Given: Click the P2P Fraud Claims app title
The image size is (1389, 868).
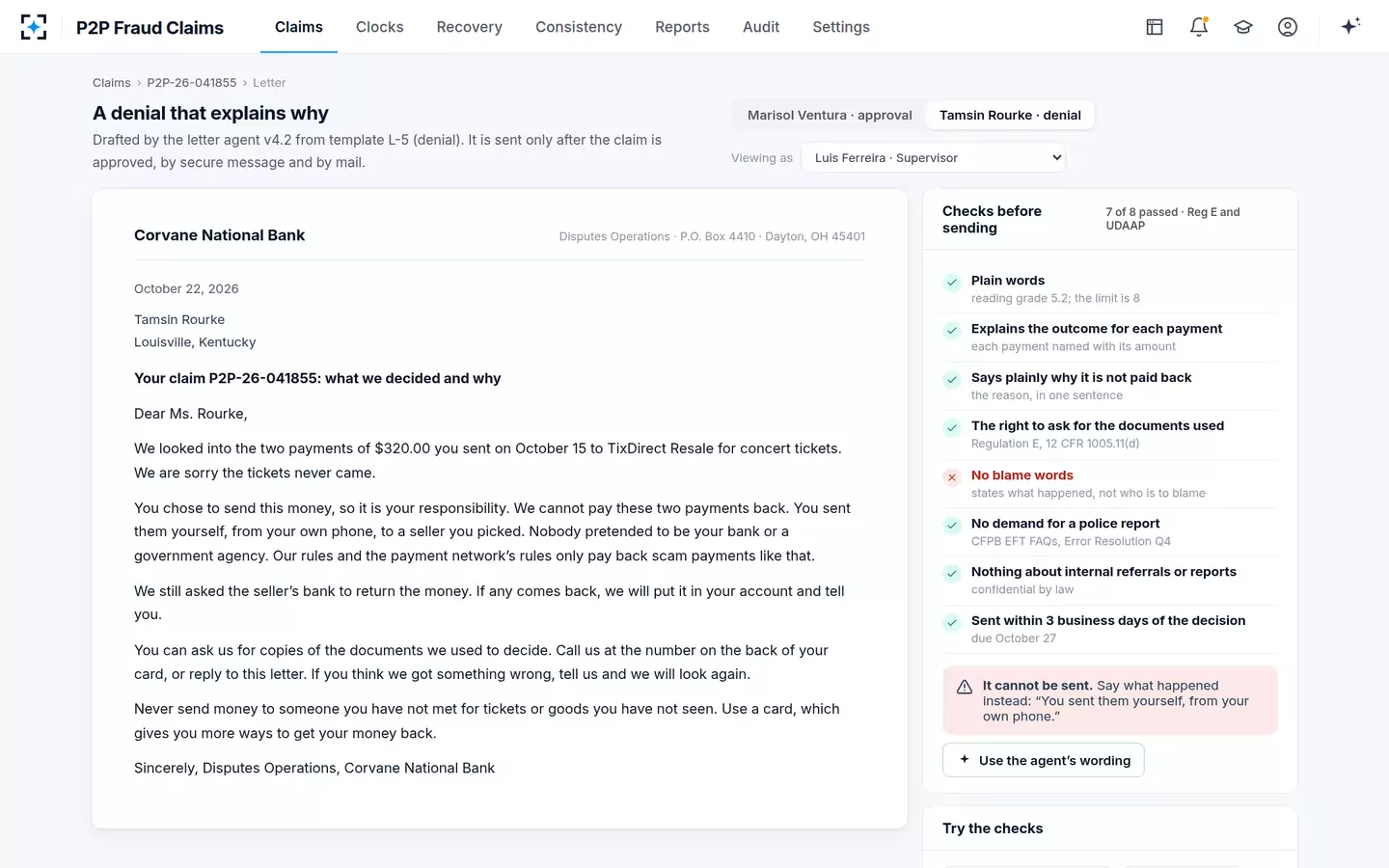Looking at the screenshot, I should pos(150,28).
